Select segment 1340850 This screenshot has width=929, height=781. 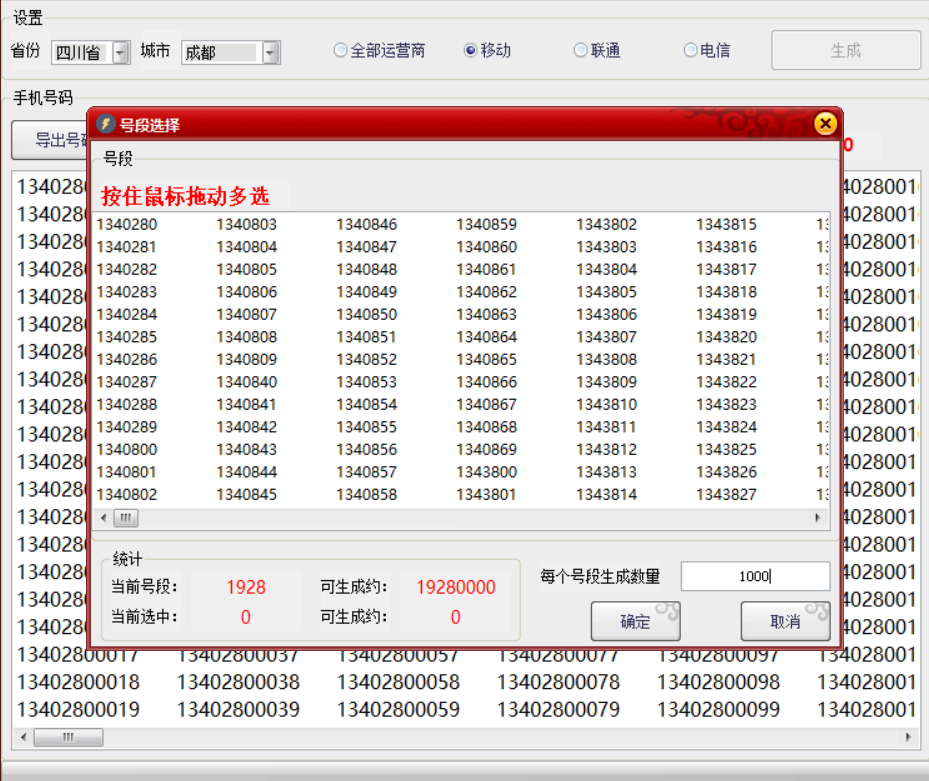coord(367,315)
